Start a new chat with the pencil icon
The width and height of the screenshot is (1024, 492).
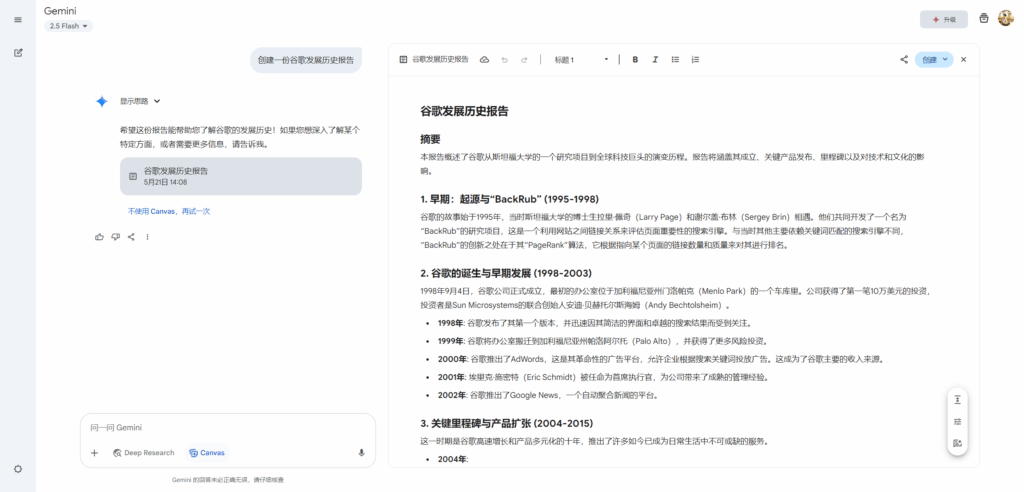[18, 53]
